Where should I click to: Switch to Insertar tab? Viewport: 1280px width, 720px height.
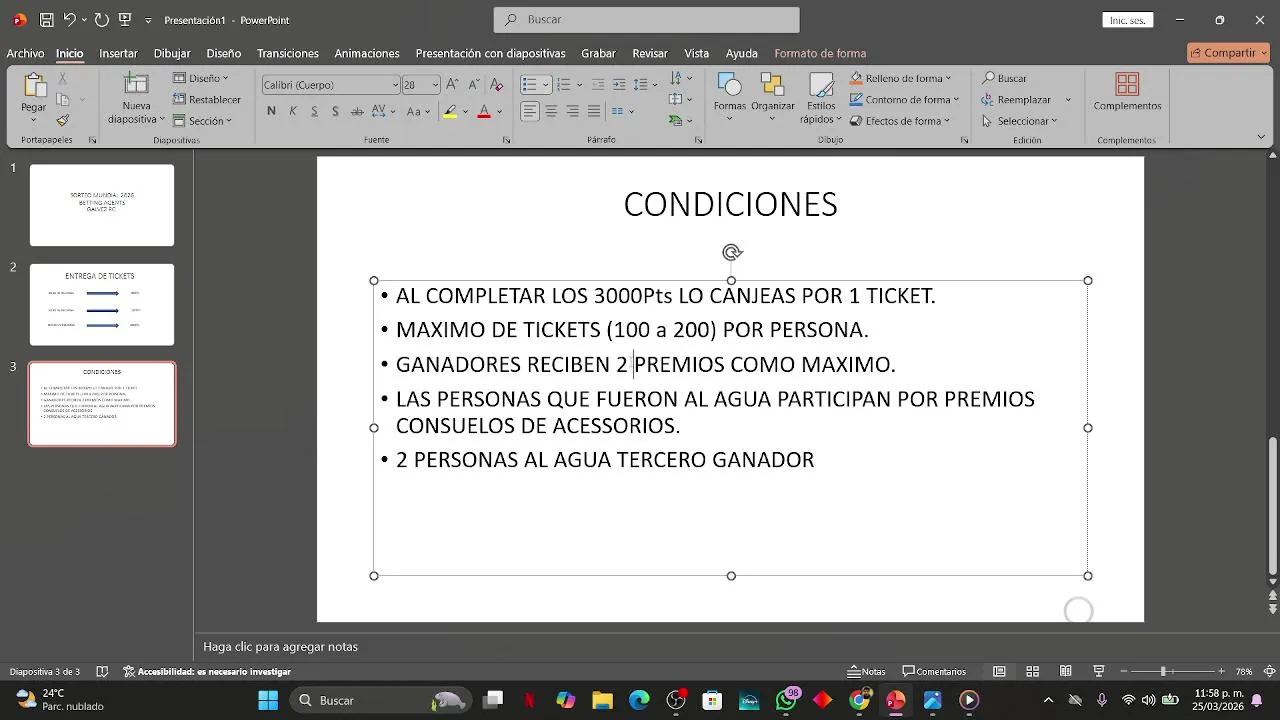pos(118,53)
